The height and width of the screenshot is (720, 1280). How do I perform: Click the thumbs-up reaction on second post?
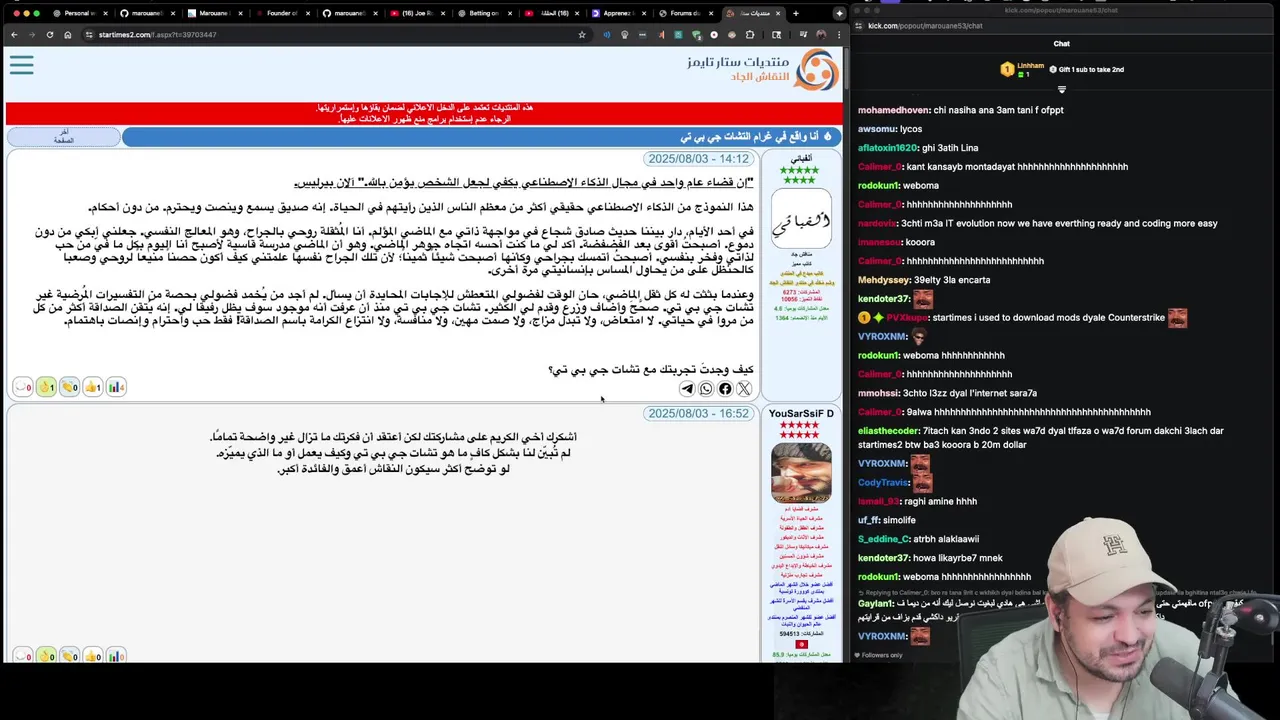tap(92, 656)
